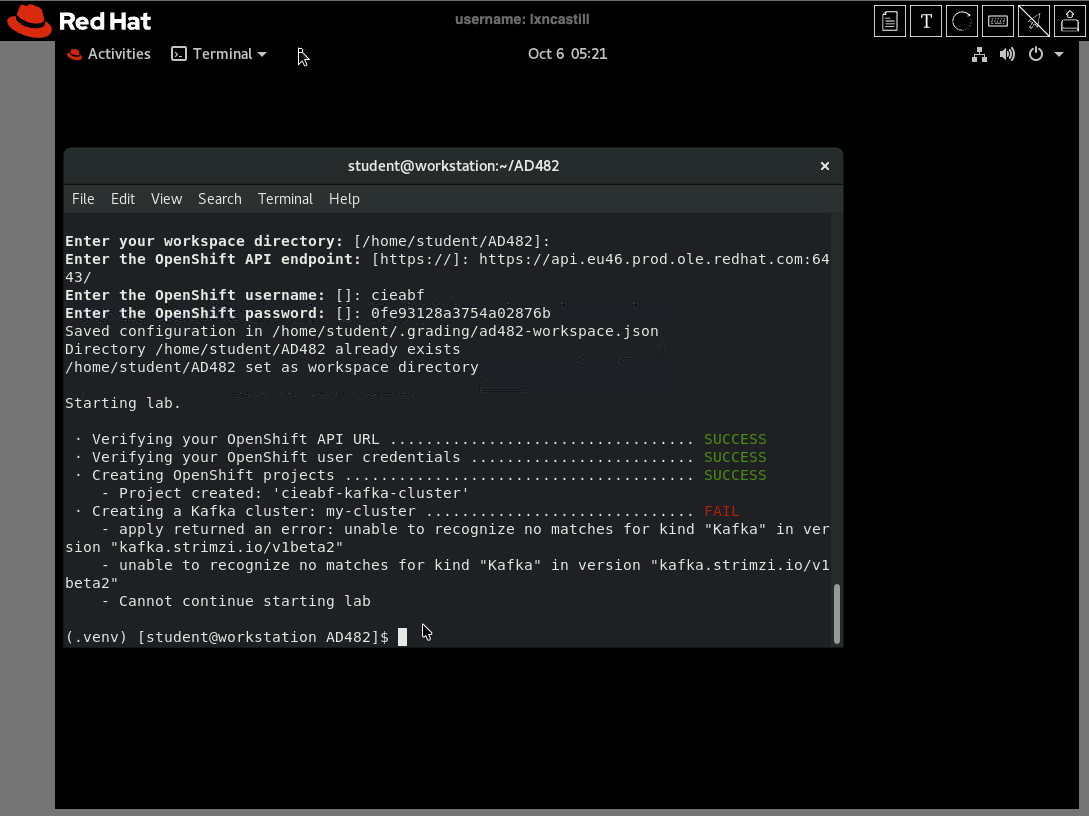Click the 'Cannot continue starting lab' message

[x=244, y=601]
